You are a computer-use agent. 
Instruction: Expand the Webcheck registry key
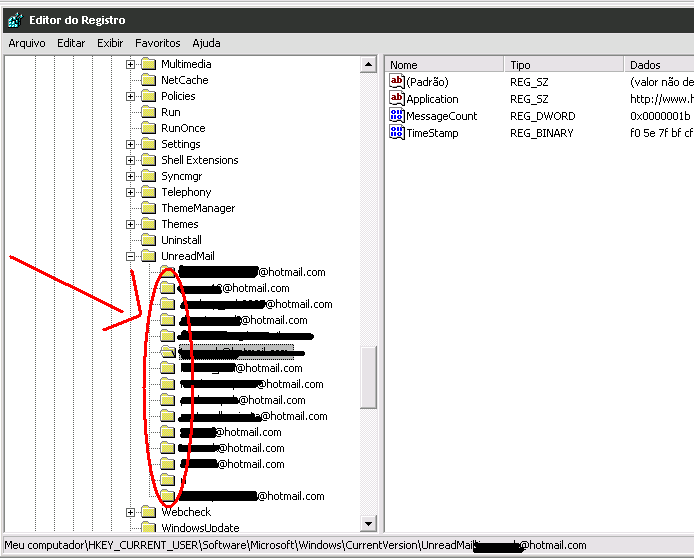tap(131, 512)
